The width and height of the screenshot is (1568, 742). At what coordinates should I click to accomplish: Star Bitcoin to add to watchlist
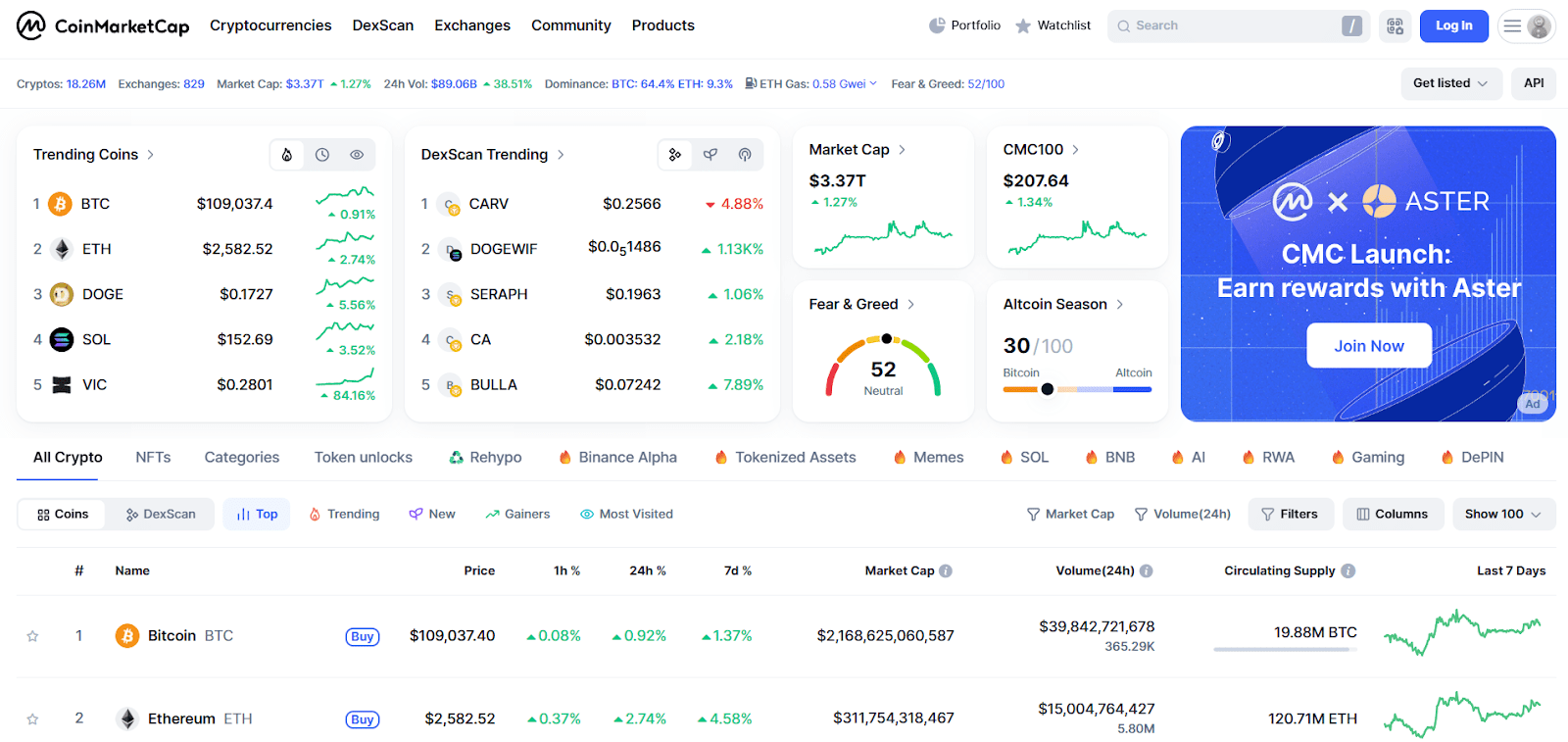32,636
